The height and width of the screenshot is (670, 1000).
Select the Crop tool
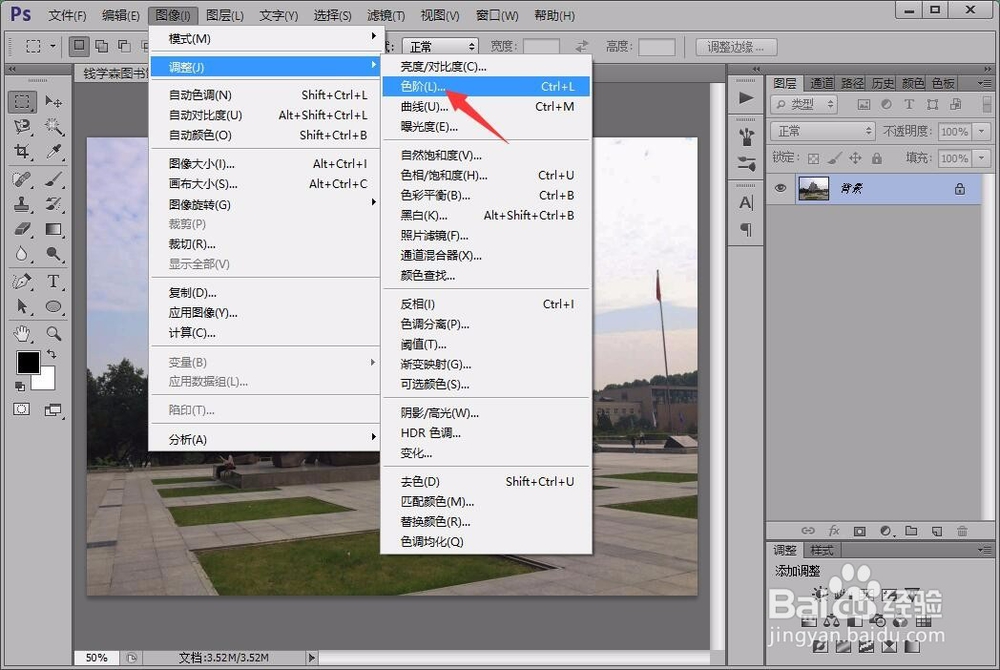(22, 152)
